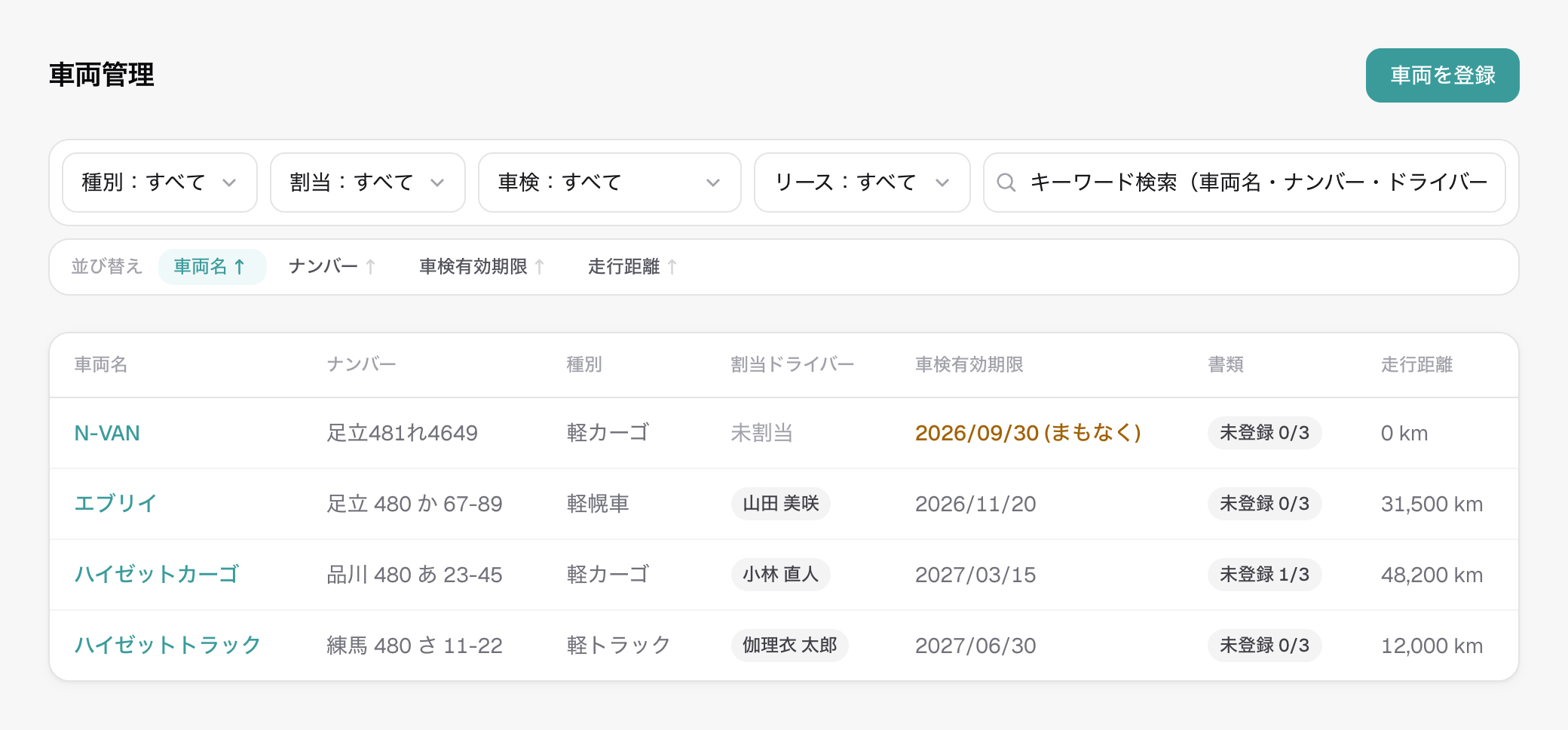This screenshot has height=730, width=1568.
Task: Click driver chip 小林 直人
Action: coord(781,575)
